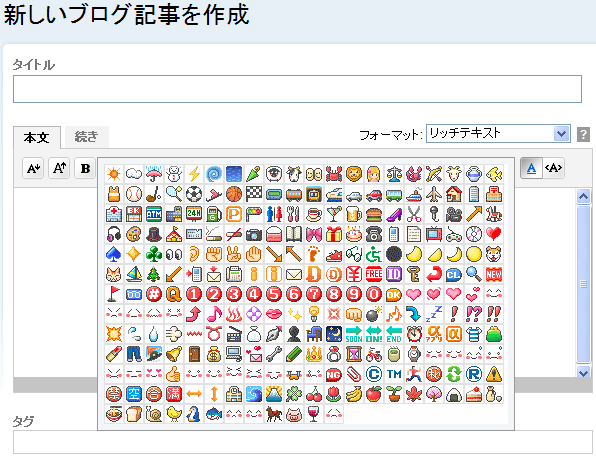Open the 本文 tab
Viewport: 596px width, 459px height.
(36, 137)
